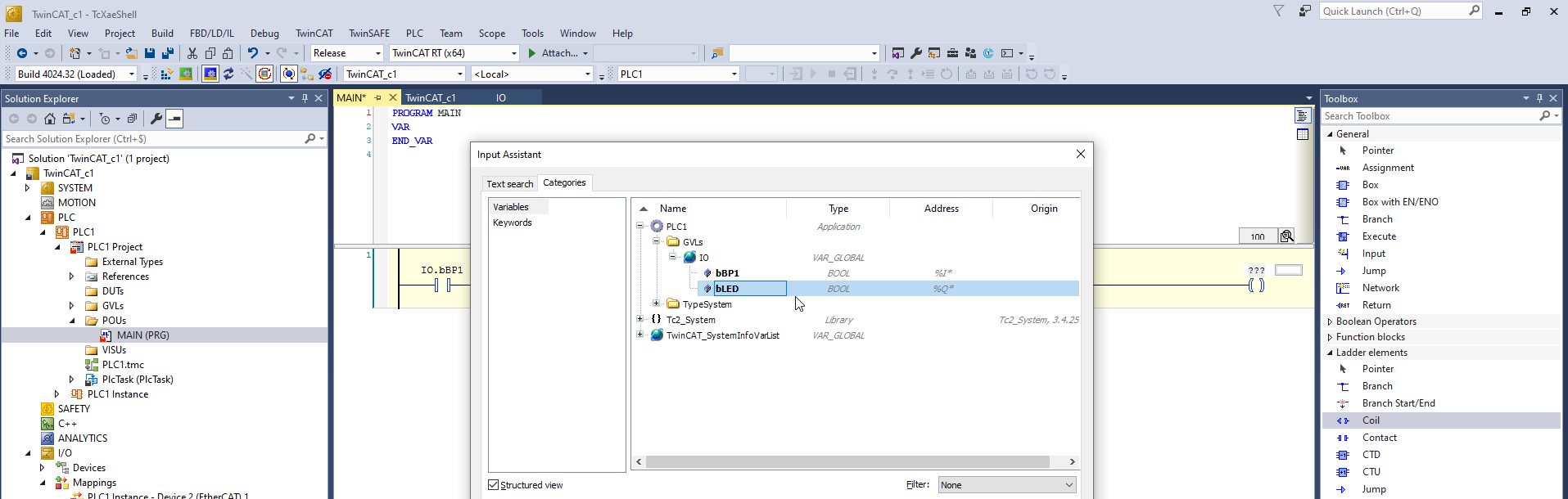Screen dimensions: 1568x499
Task: Click the Cut scissors icon
Action: pos(192,53)
